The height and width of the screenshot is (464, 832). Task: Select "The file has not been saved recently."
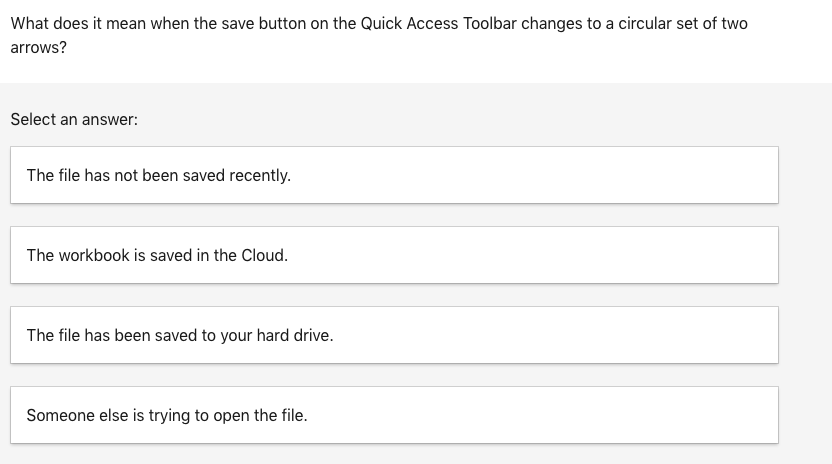[x=394, y=175]
